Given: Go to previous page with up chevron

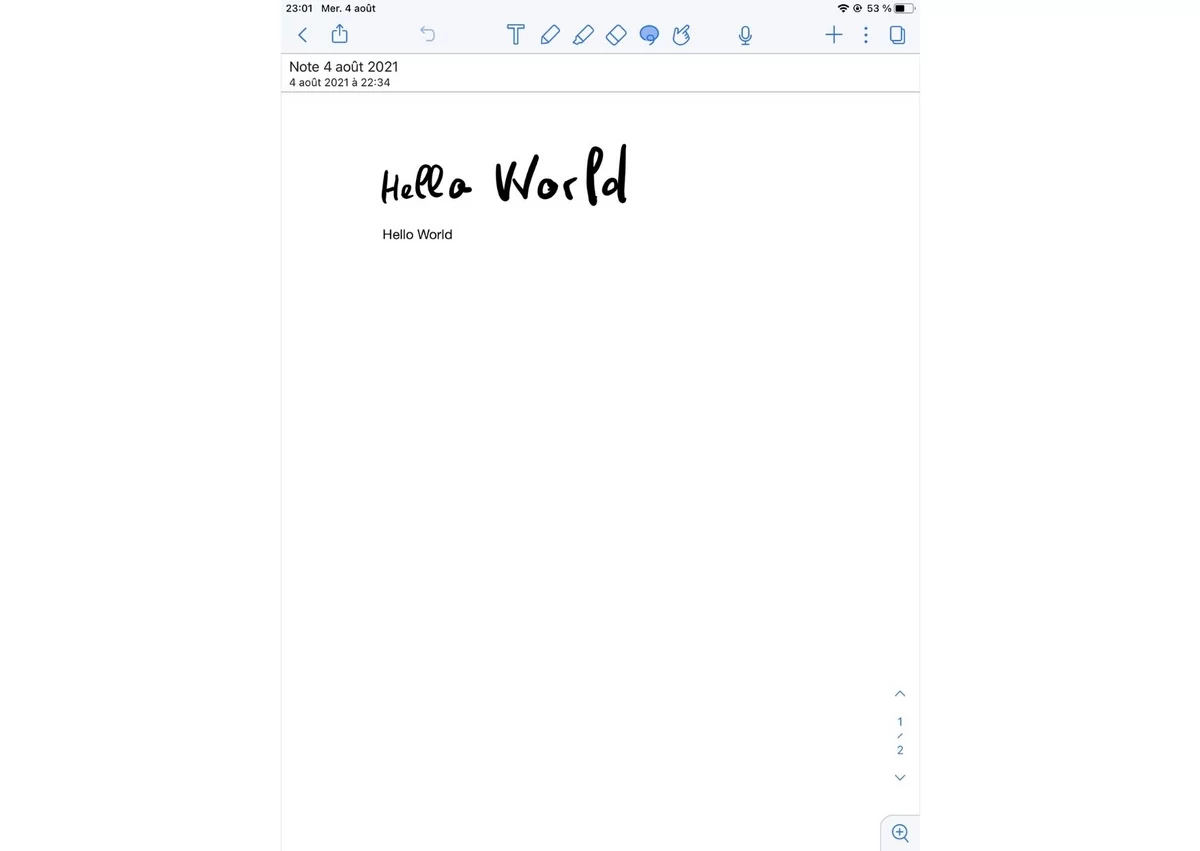Looking at the screenshot, I should (x=900, y=693).
